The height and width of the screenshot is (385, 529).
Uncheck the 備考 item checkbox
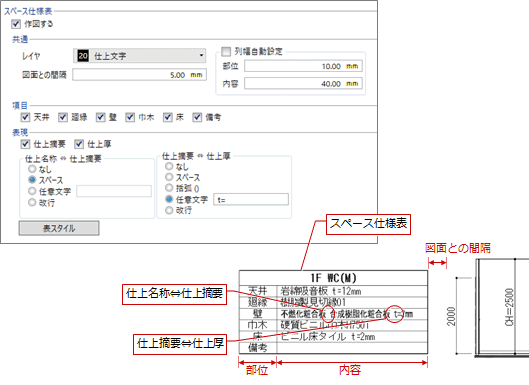(197, 117)
